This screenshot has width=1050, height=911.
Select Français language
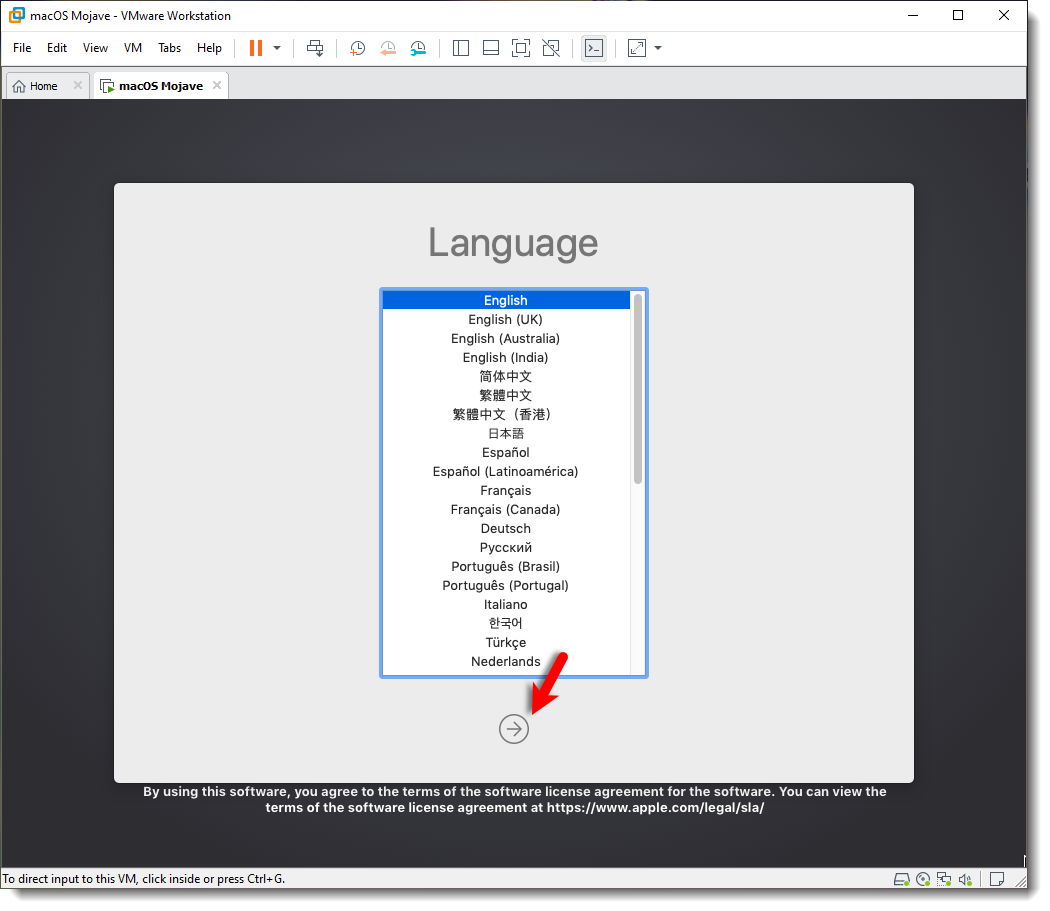[x=506, y=492]
